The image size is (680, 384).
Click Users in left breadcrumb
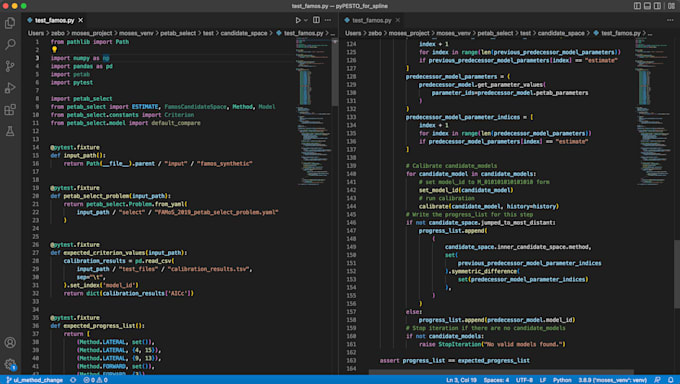pyautogui.click(x=36, y=33)
